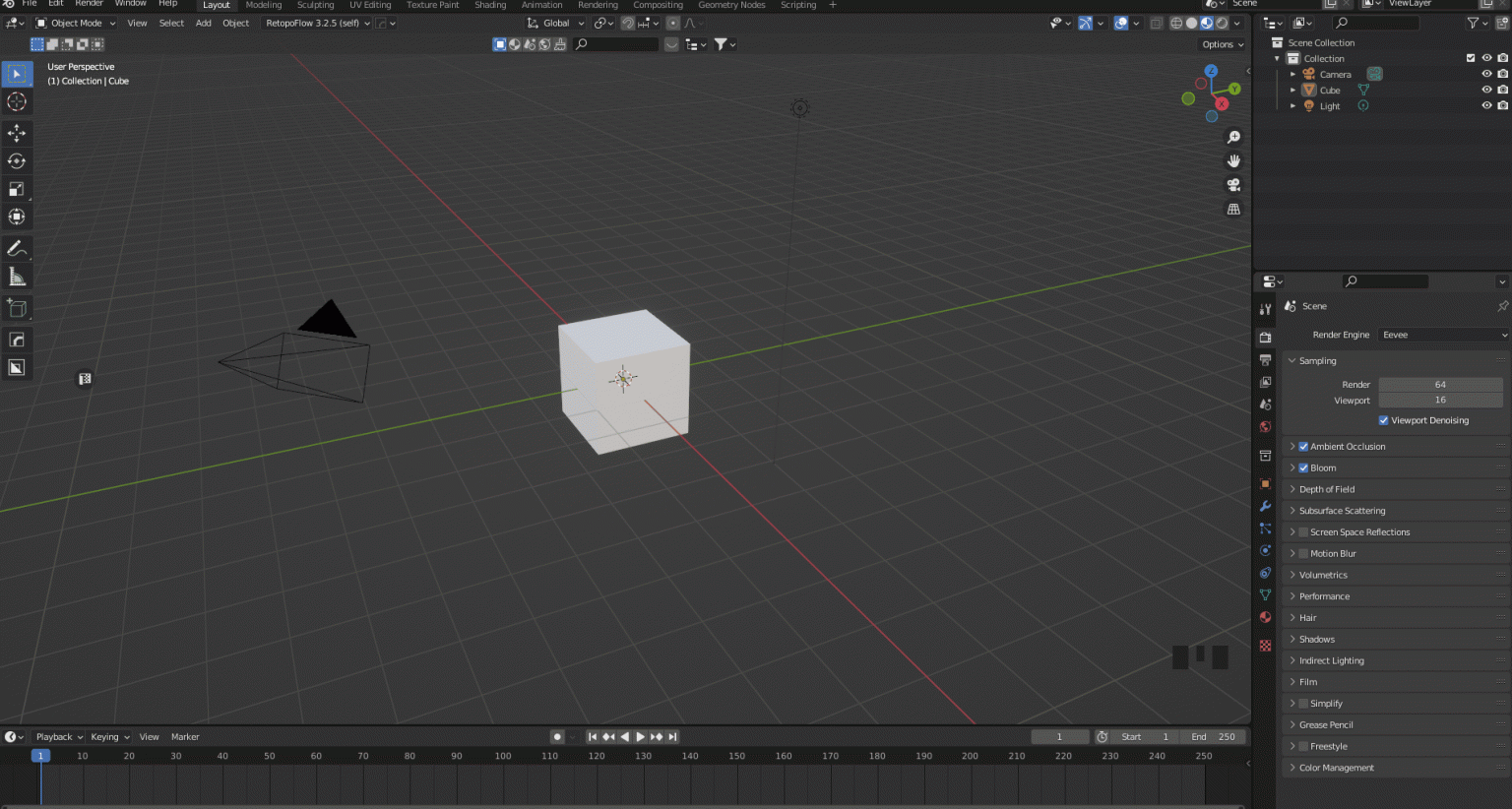
Task: Open the Modifier properties wrench tab
Action: pos(1265,506)
